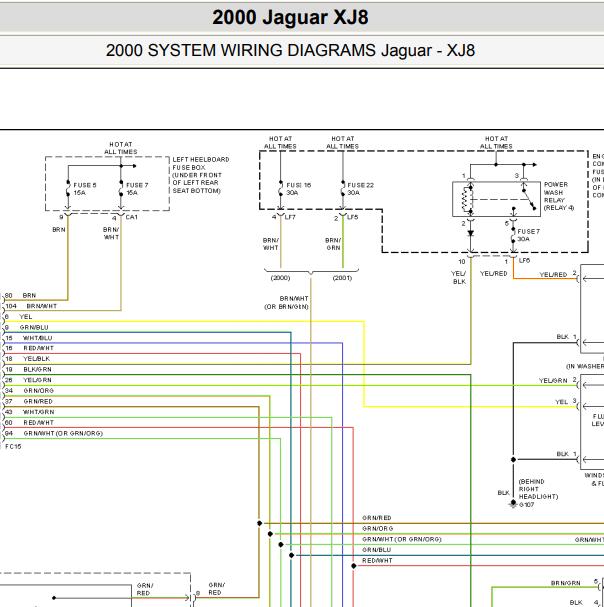Click the 'LF5' connector label
Viewport: 604px width, 607px height.
[352, 217]
